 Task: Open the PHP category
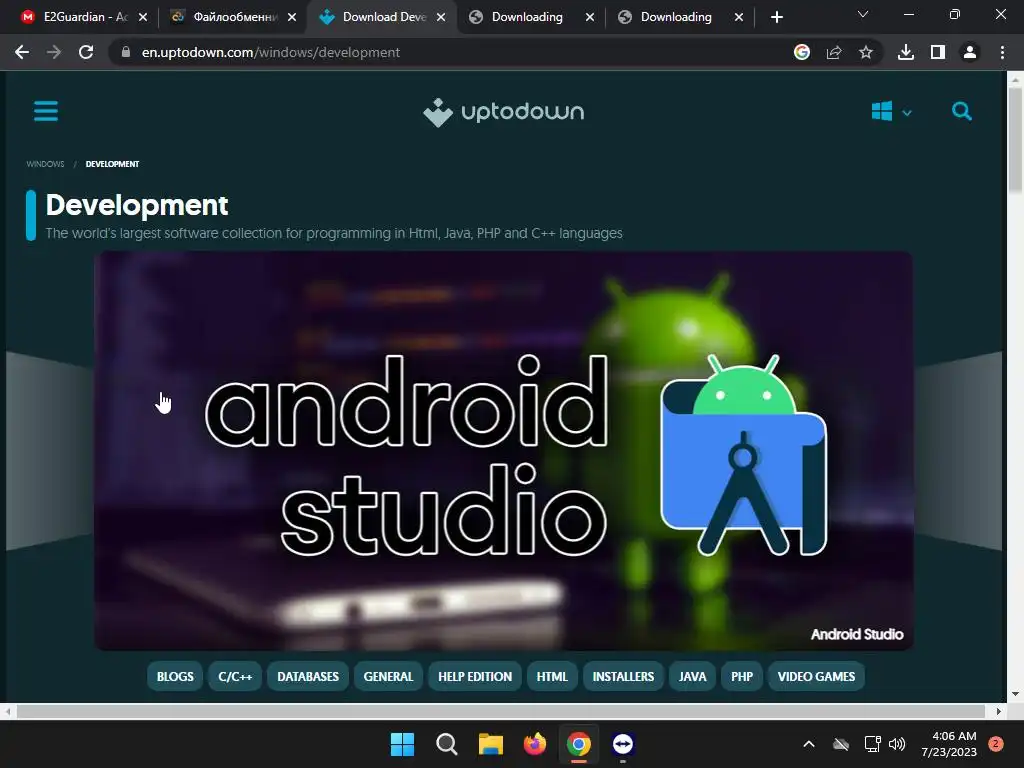click(x=742, y=677)
